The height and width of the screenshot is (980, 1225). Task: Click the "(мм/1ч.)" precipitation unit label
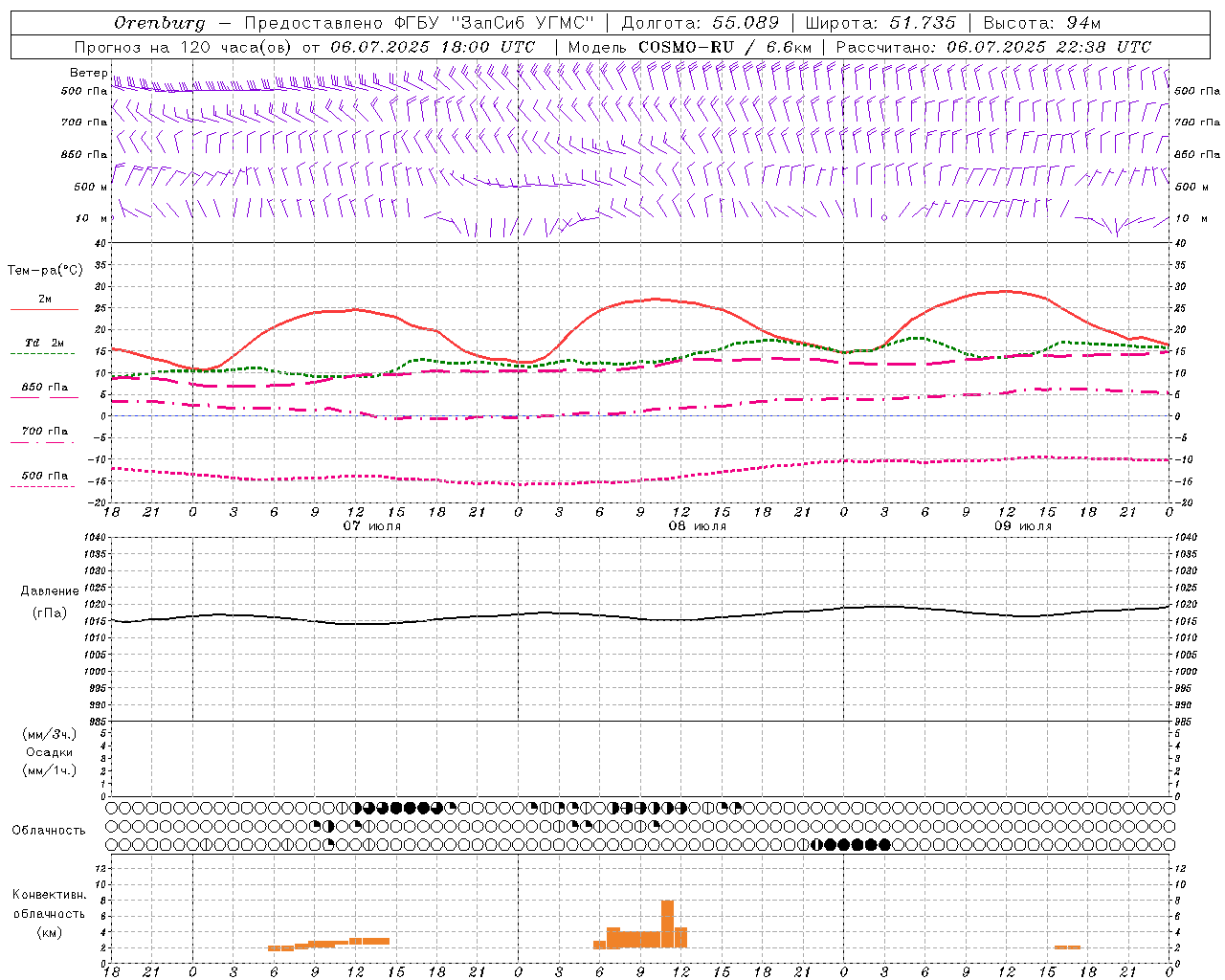pos(50,770)
